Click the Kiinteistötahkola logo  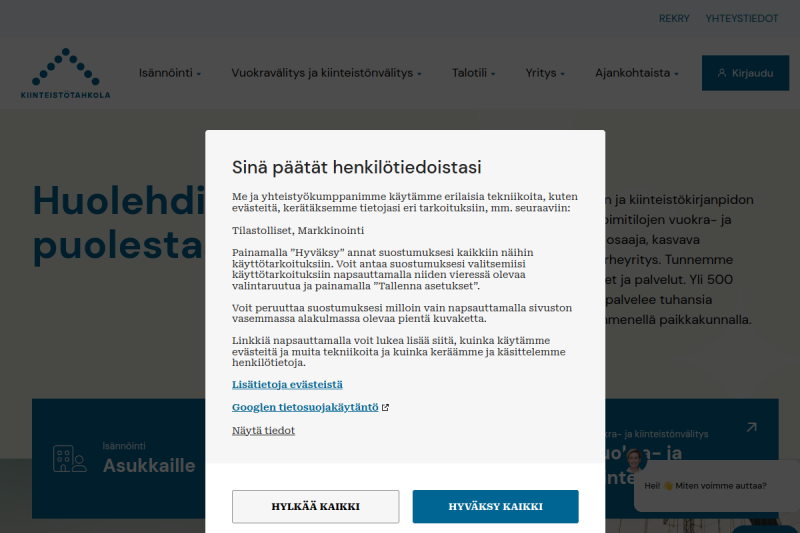pyautogui.click(x=65, y=73)
